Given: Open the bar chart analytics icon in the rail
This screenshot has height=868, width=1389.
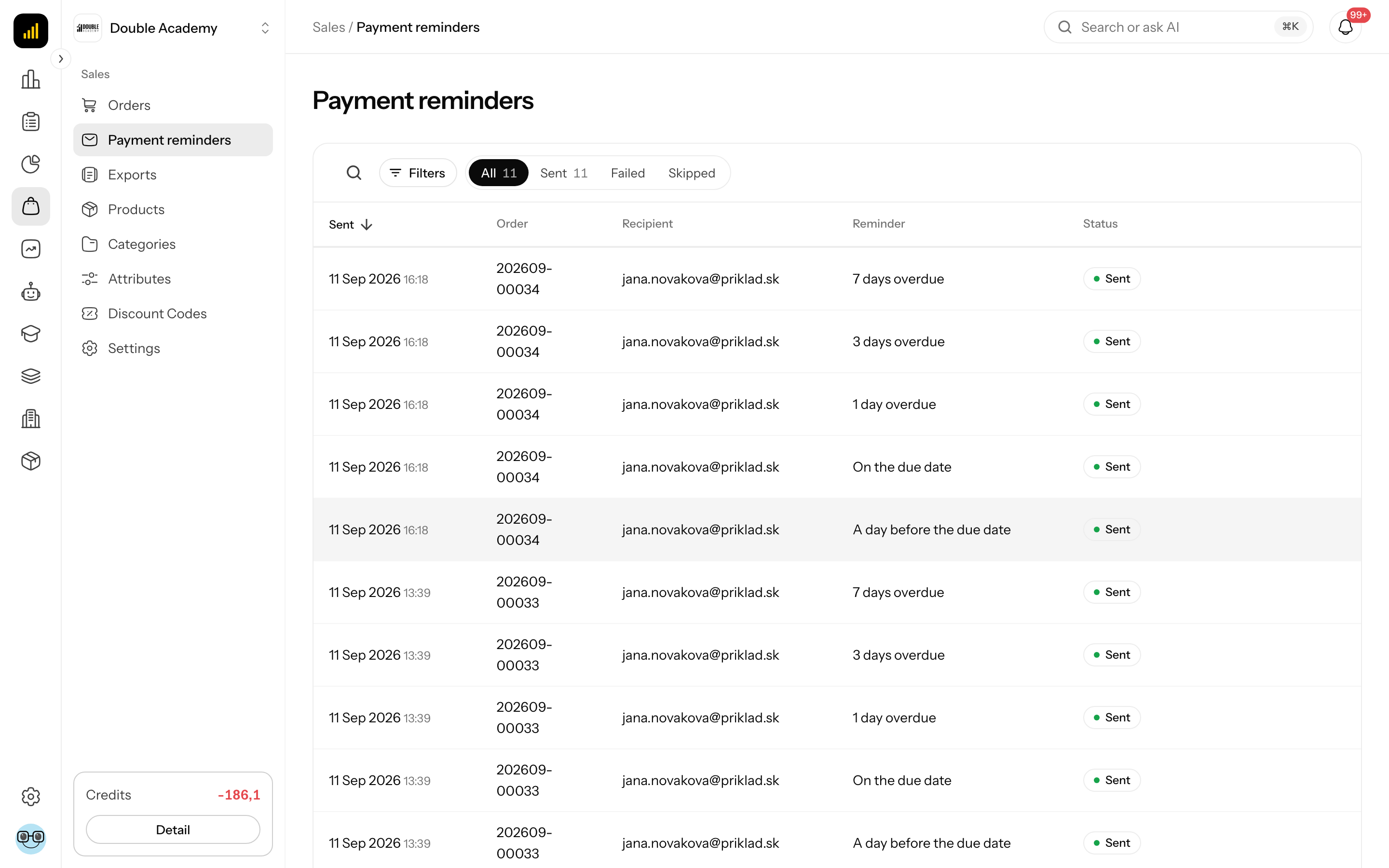Looking at the screenshot, I should tap(31, 79).
